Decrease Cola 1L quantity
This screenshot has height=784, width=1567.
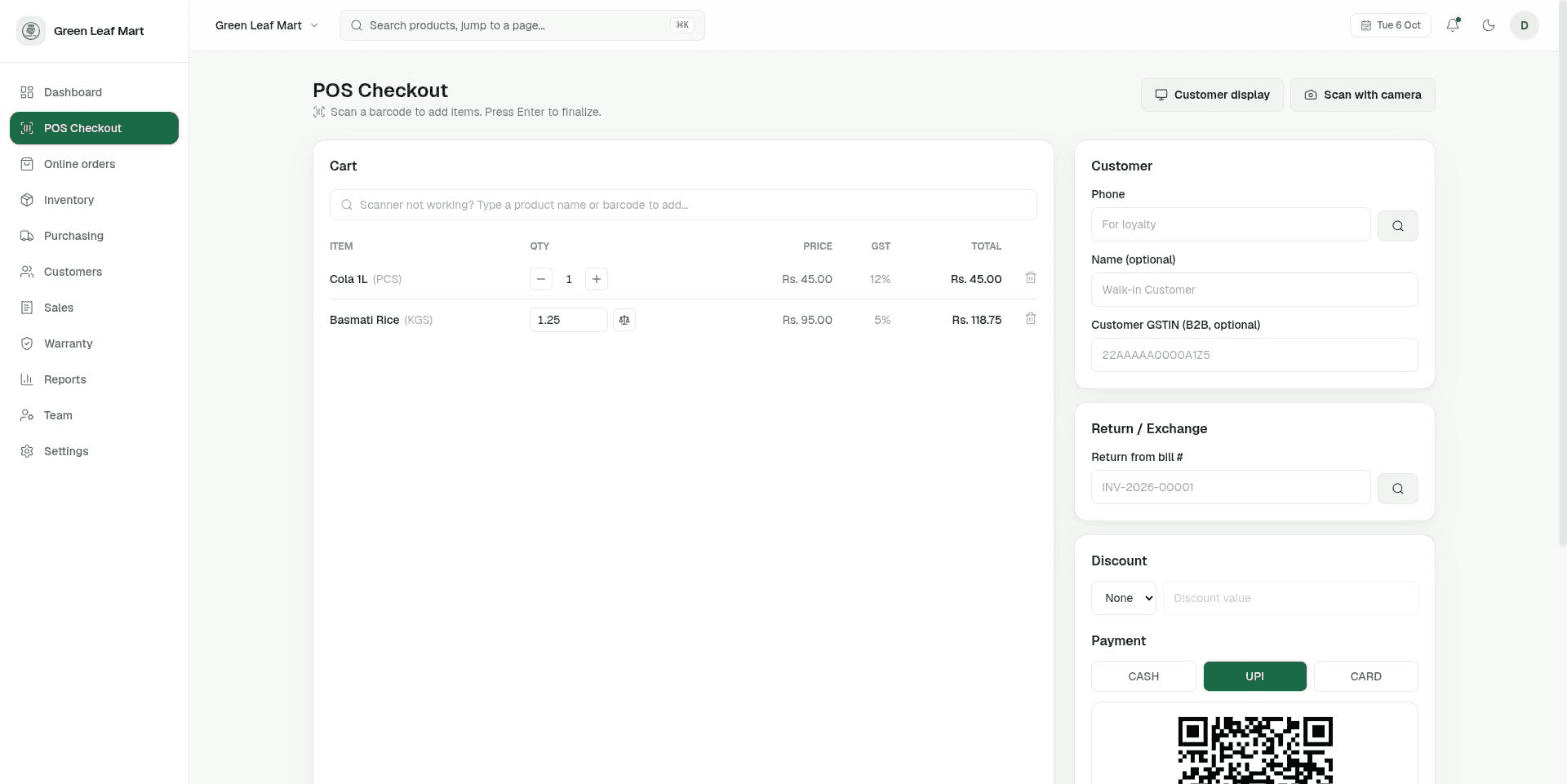point(541,279)
